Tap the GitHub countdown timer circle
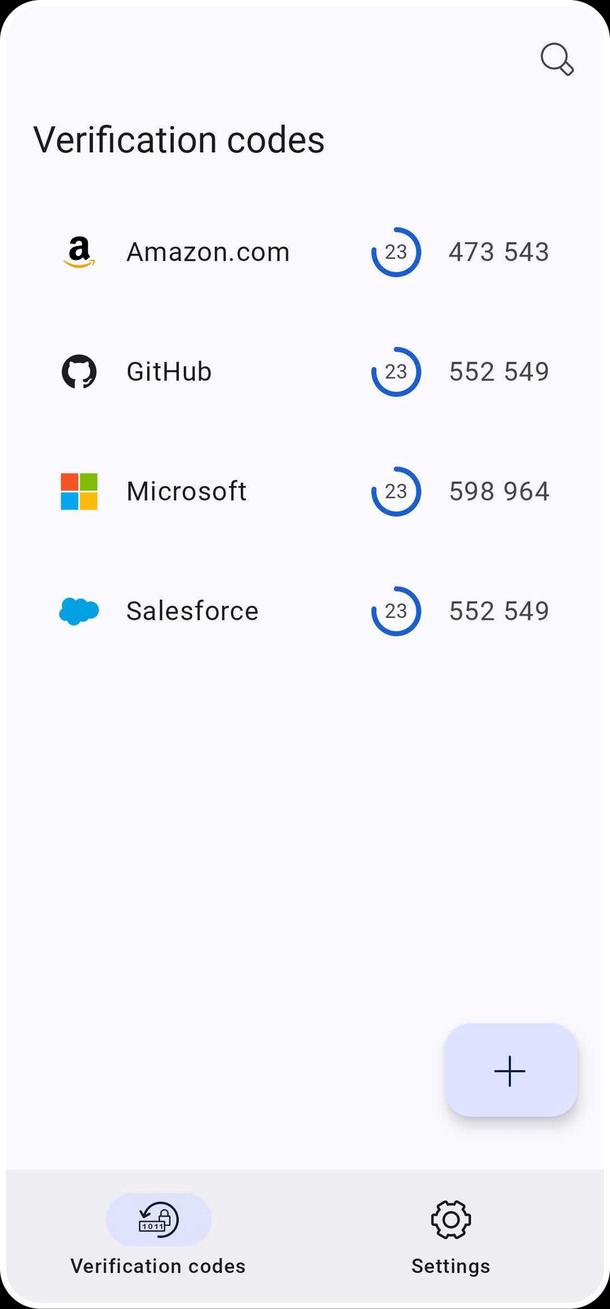This screenshot has height=1309, width=610. pos(396,371)
